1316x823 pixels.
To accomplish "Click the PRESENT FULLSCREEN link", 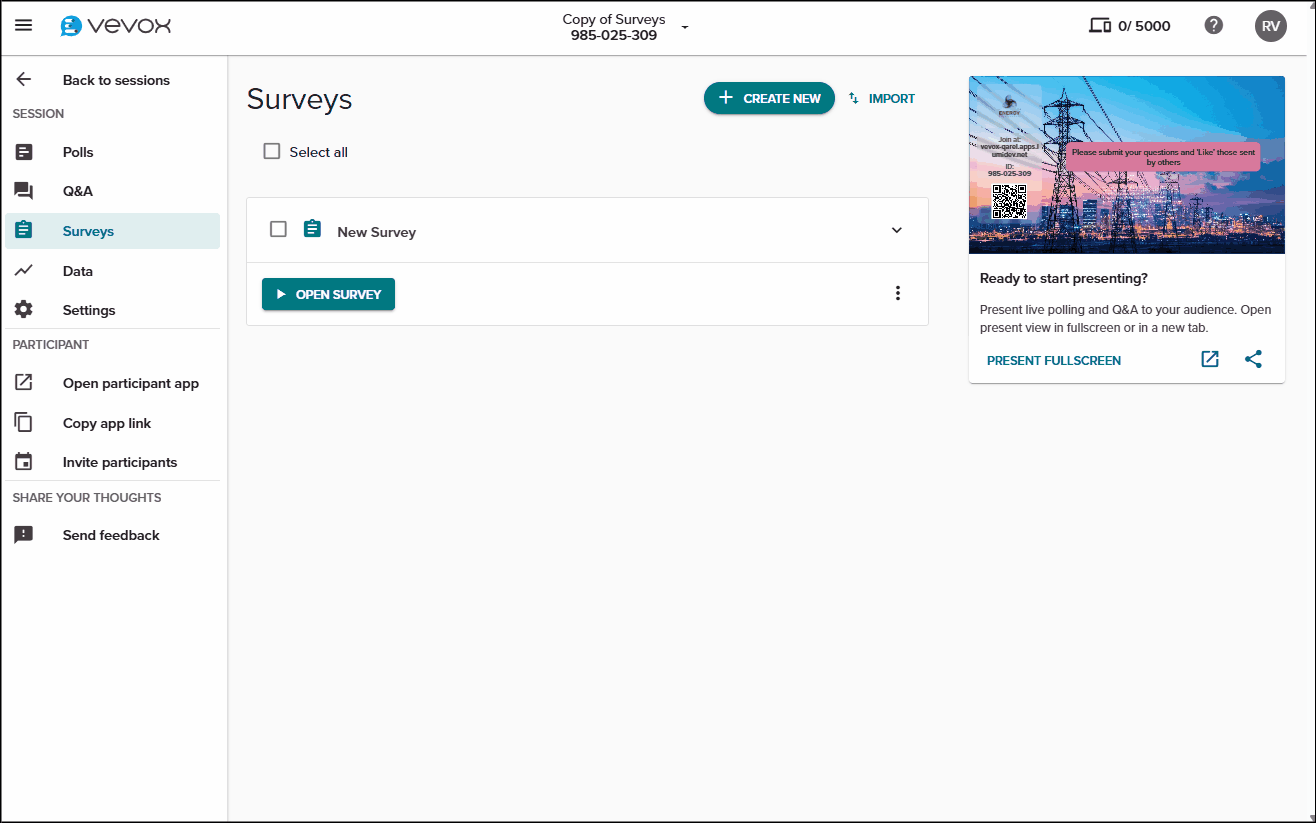I will click(x=1053, y=359).
